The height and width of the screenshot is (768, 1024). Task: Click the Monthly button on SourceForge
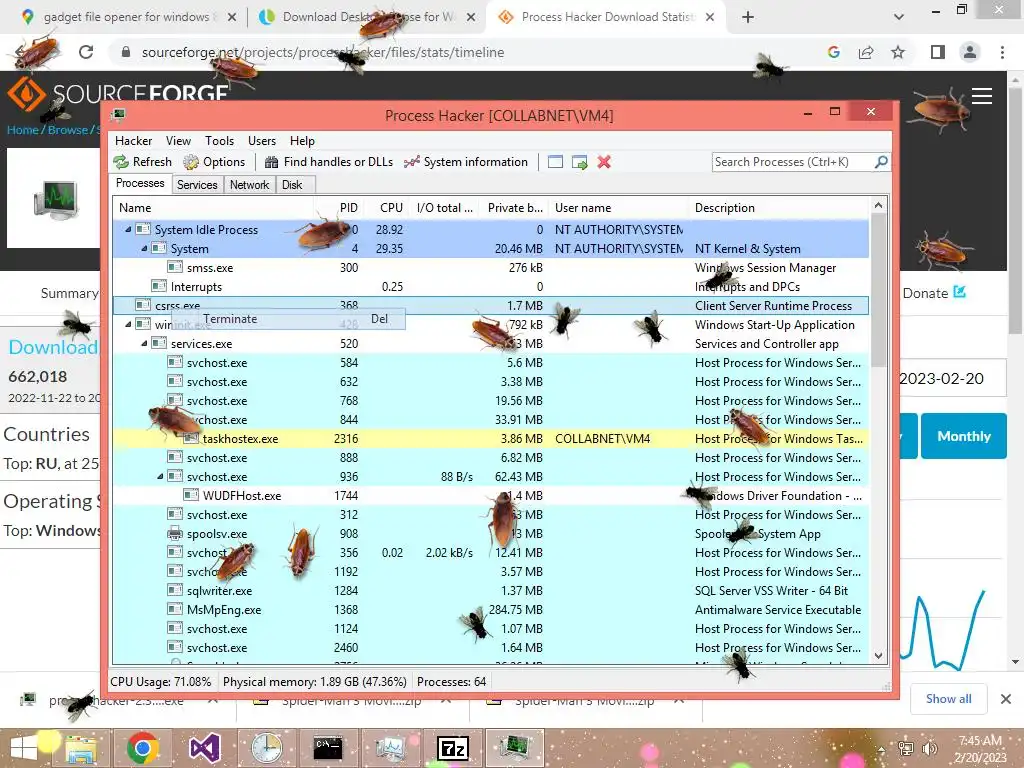click(x=964, y=436)
